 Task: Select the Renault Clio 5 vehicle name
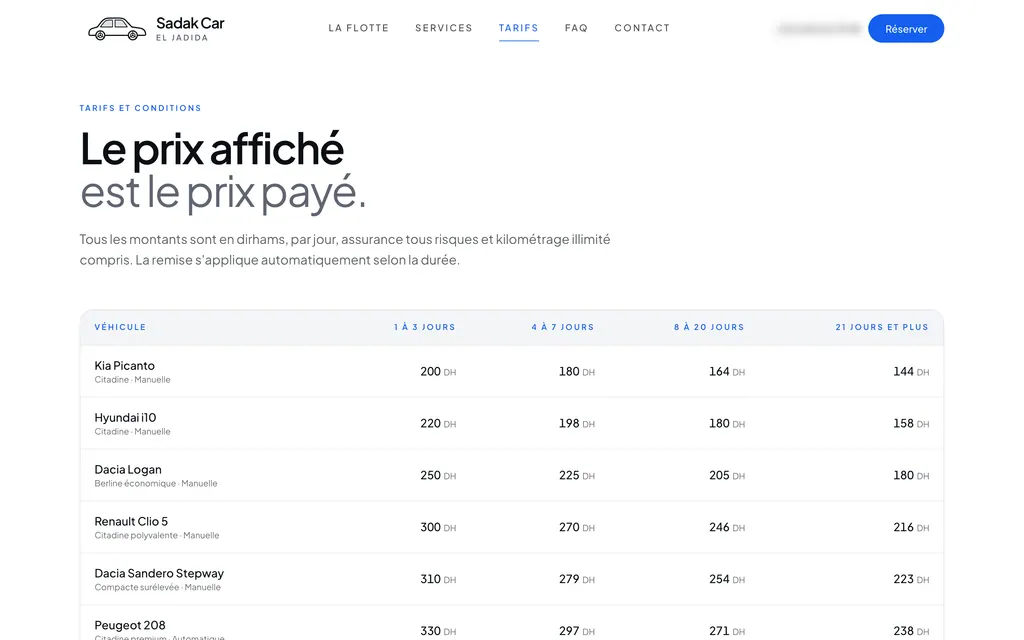tap(131, 521)
